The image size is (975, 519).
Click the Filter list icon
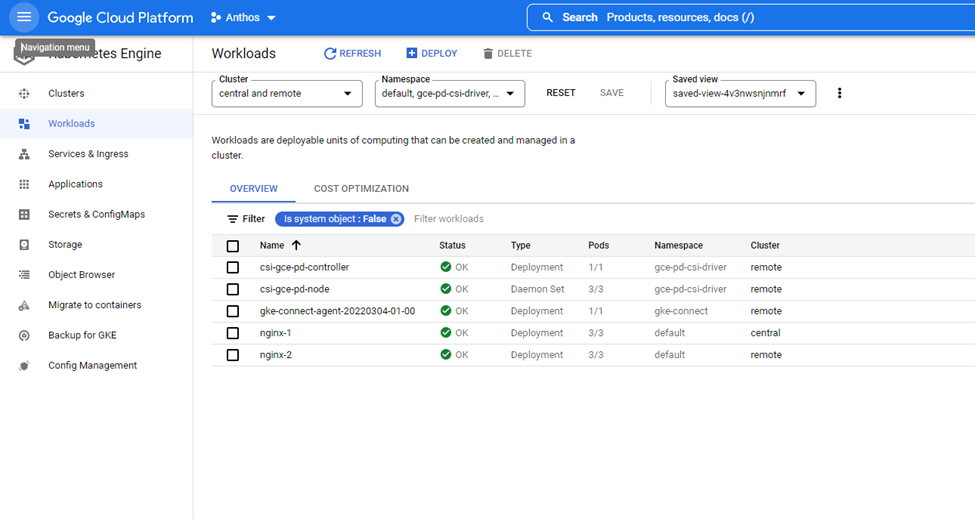(x=232, y=219)
